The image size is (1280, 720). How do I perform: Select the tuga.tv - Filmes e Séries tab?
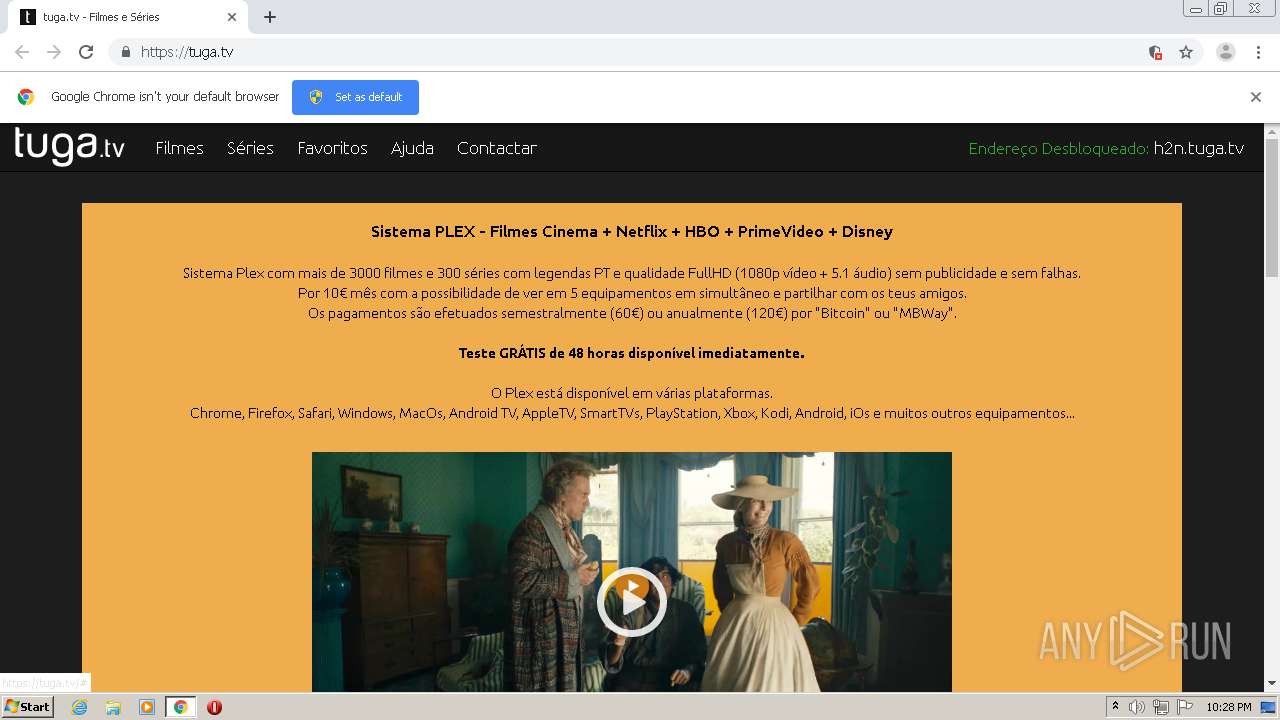click(128, 17)
